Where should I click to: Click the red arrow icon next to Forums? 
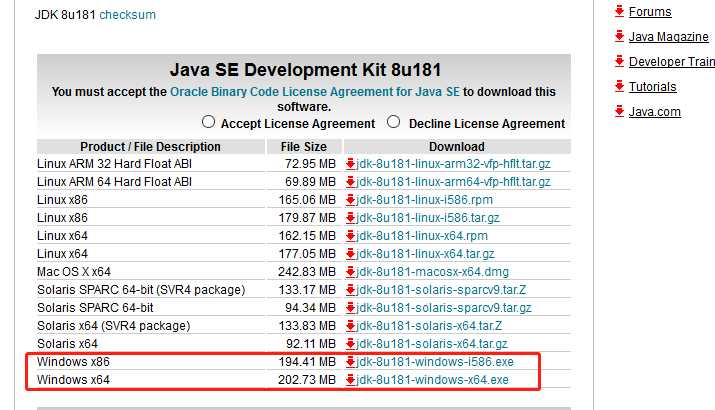pos(619,11)
